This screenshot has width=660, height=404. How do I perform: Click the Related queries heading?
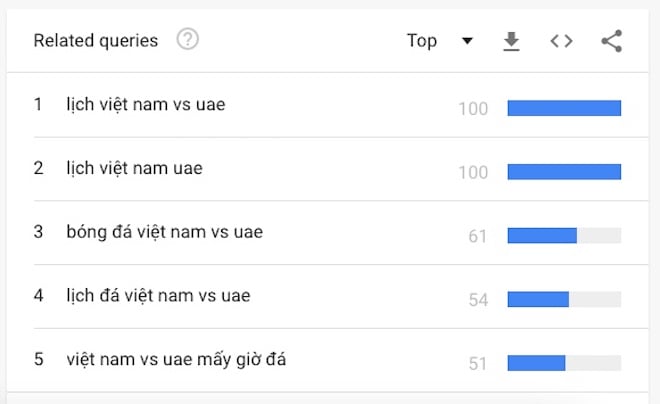coord(96,41)
